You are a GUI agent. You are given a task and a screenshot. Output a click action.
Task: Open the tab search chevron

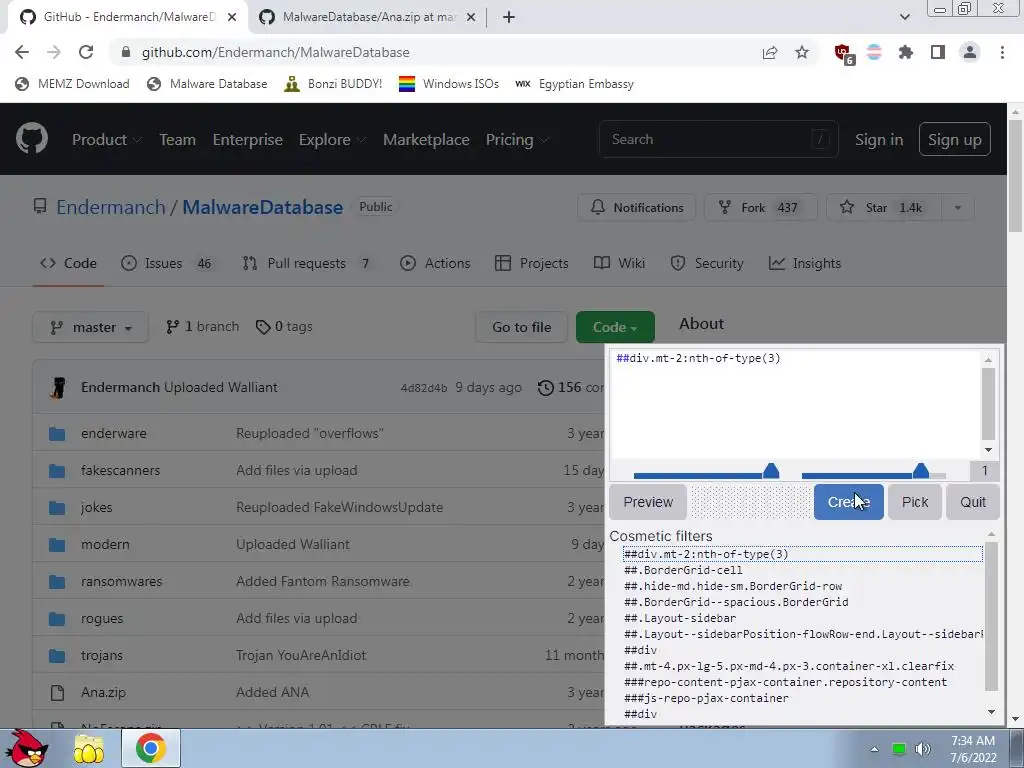904,17
